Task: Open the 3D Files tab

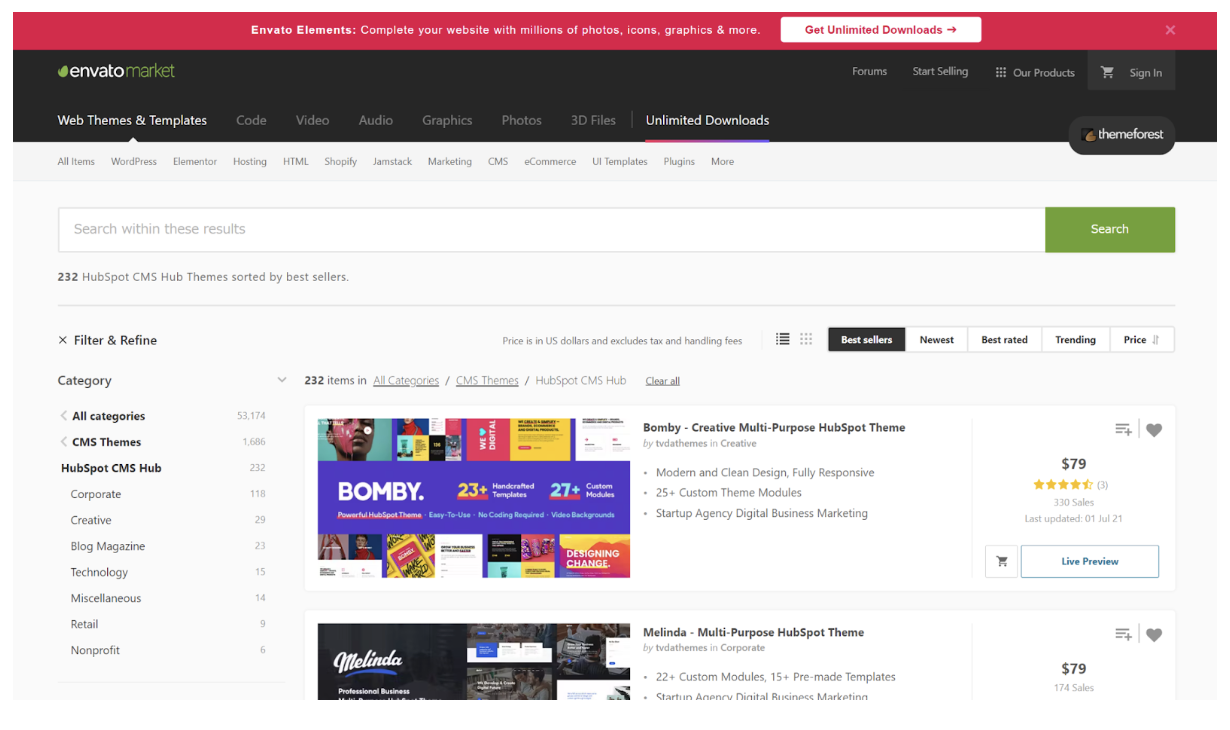Action: point(593,120)
